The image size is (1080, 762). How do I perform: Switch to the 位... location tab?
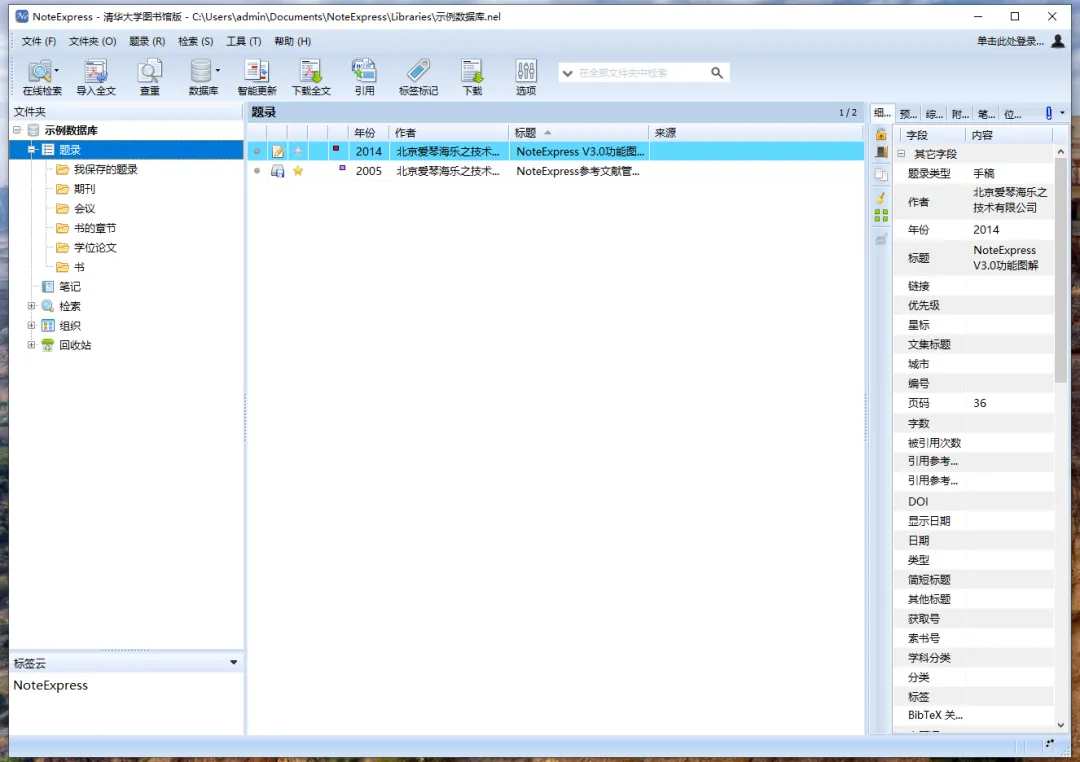[x=1012, y=114]
